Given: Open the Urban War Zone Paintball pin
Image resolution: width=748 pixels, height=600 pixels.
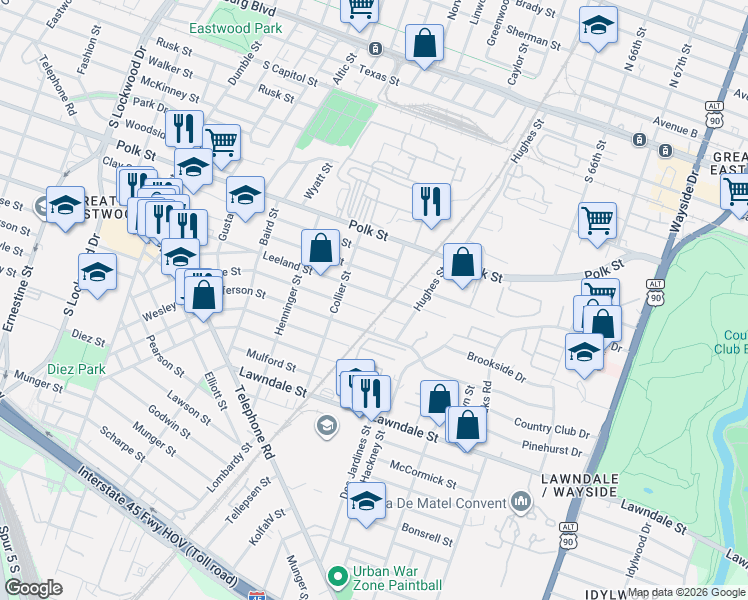Looking at the screenshot, I should (x=338, y=577).
